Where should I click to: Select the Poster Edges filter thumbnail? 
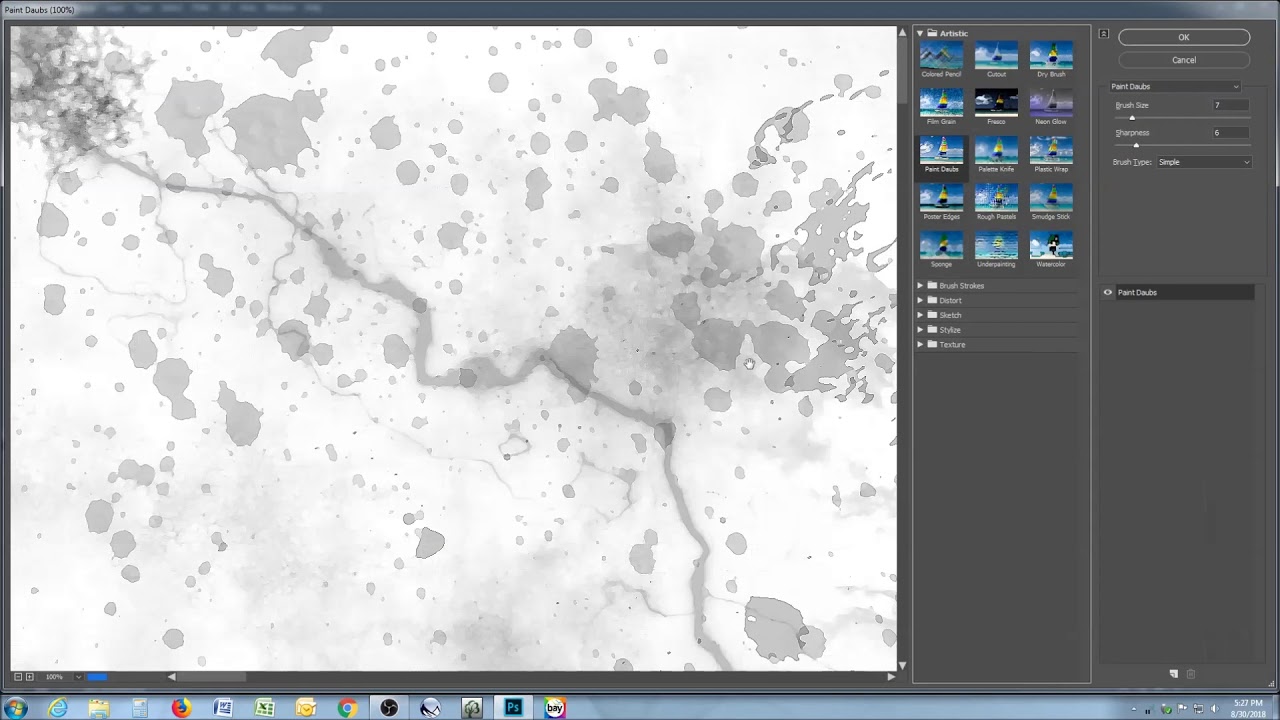pos(941,197)
